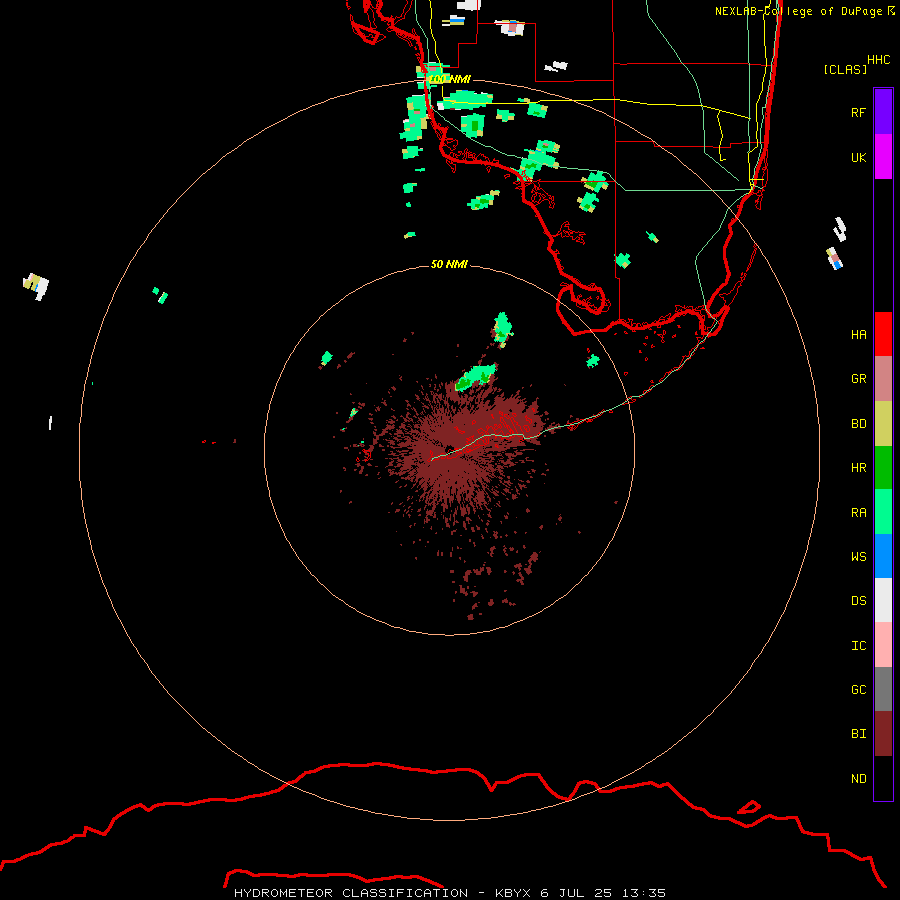Viewport: 900px width, 900px height.
Task: Pick the dark green HR legend swatch
Action: (x=883, y=468)
